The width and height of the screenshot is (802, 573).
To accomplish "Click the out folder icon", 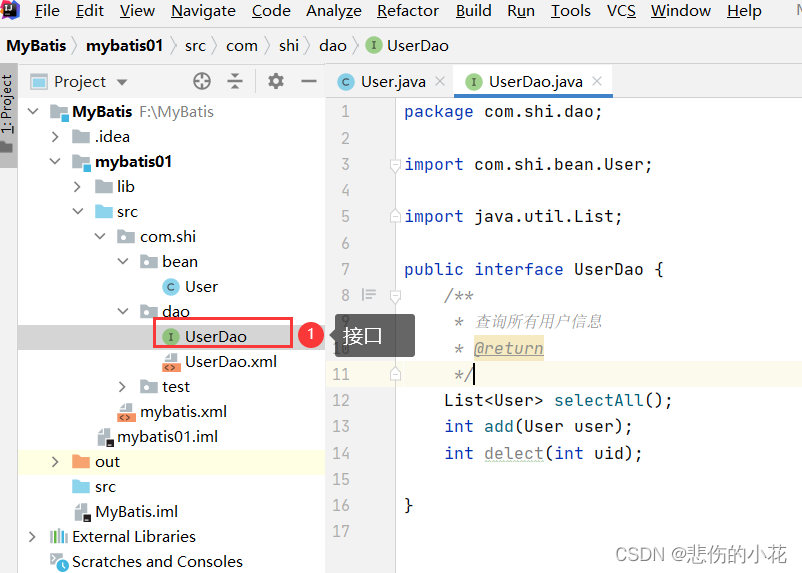I will click(81, 462).
